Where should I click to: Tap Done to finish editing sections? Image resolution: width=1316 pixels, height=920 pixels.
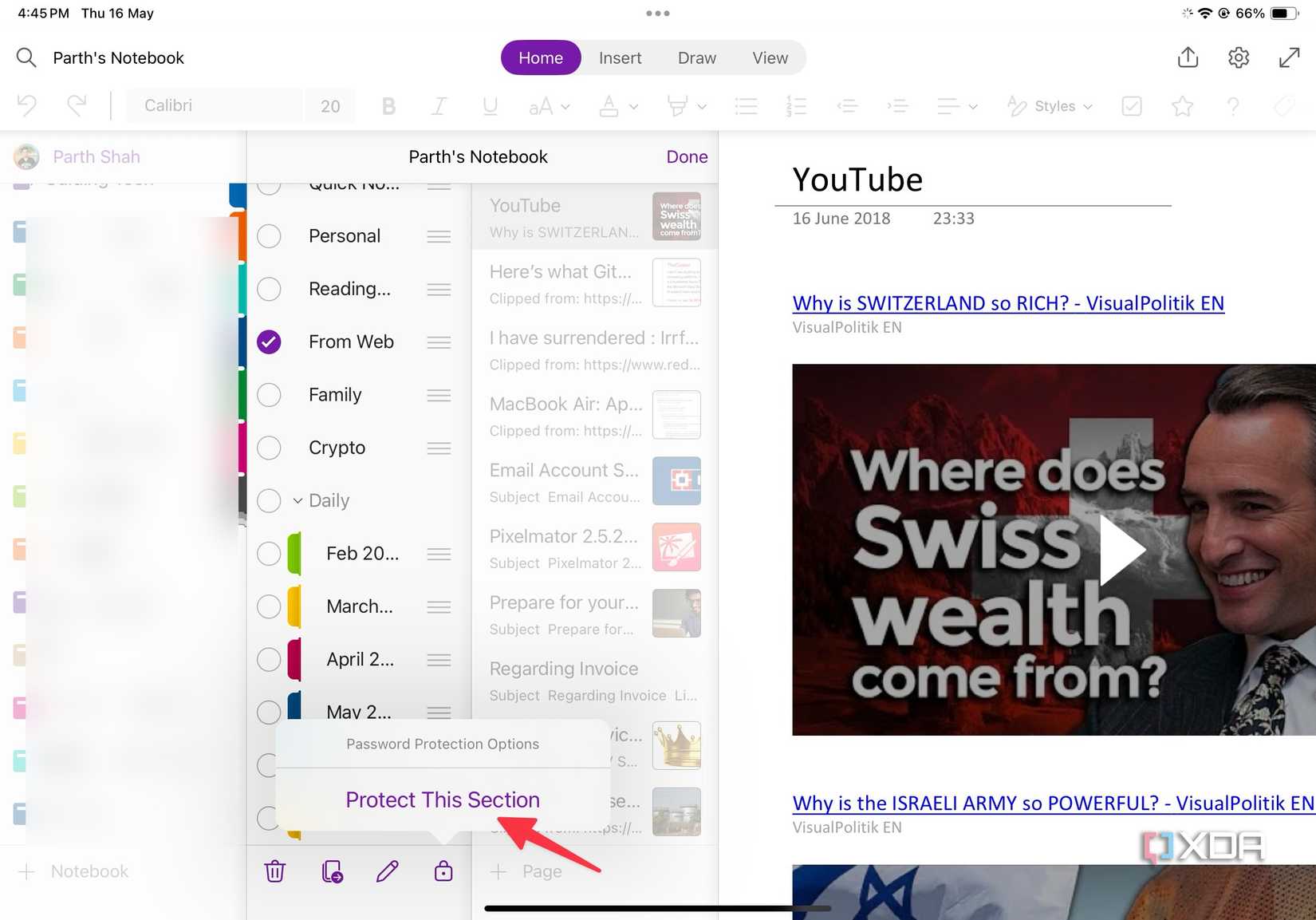point(687,156)
